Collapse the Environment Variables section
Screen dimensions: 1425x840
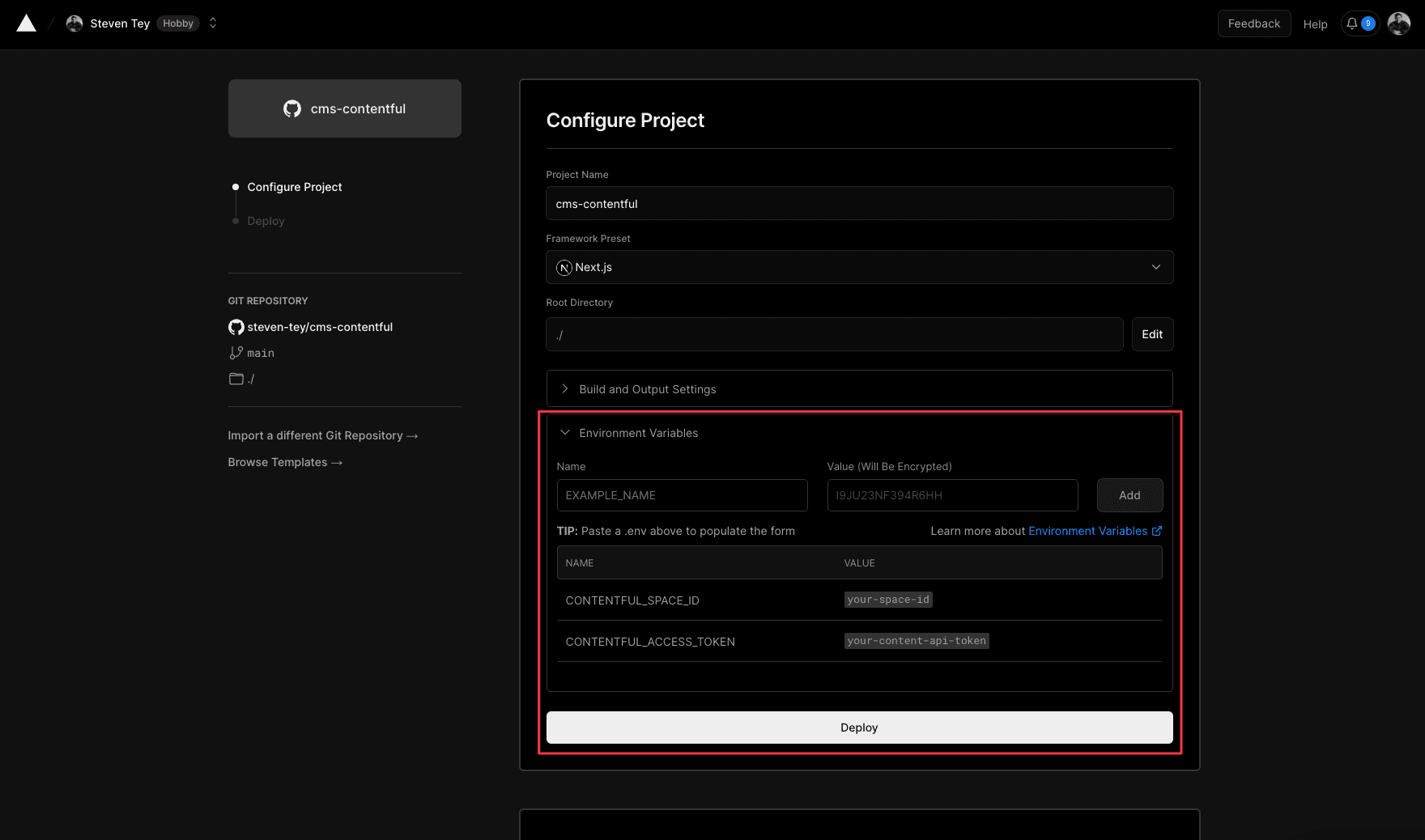click(x=639, y=433)
